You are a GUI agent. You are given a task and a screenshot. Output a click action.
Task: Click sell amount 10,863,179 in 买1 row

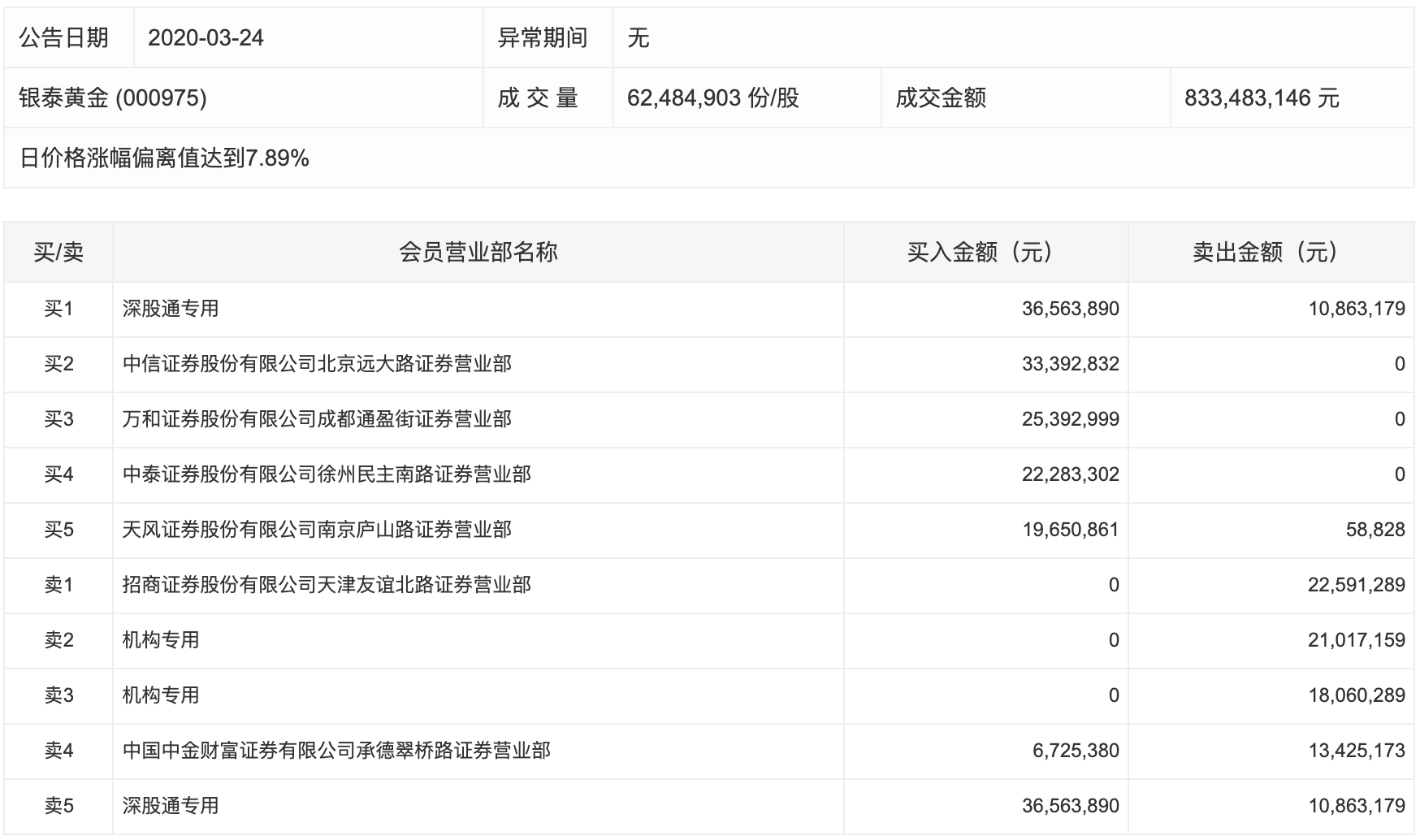point(1357,309)
